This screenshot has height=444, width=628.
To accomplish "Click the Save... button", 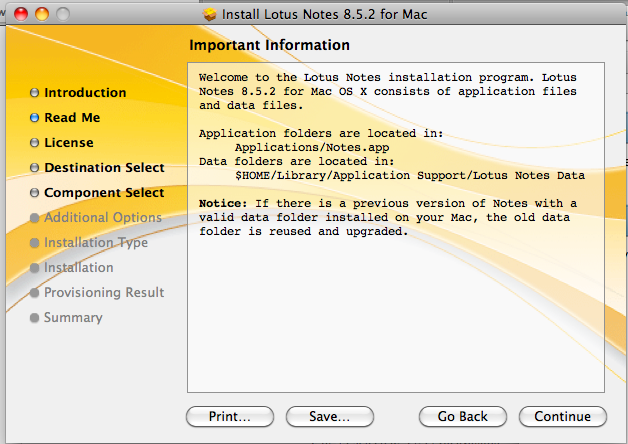I will [330, 416].
